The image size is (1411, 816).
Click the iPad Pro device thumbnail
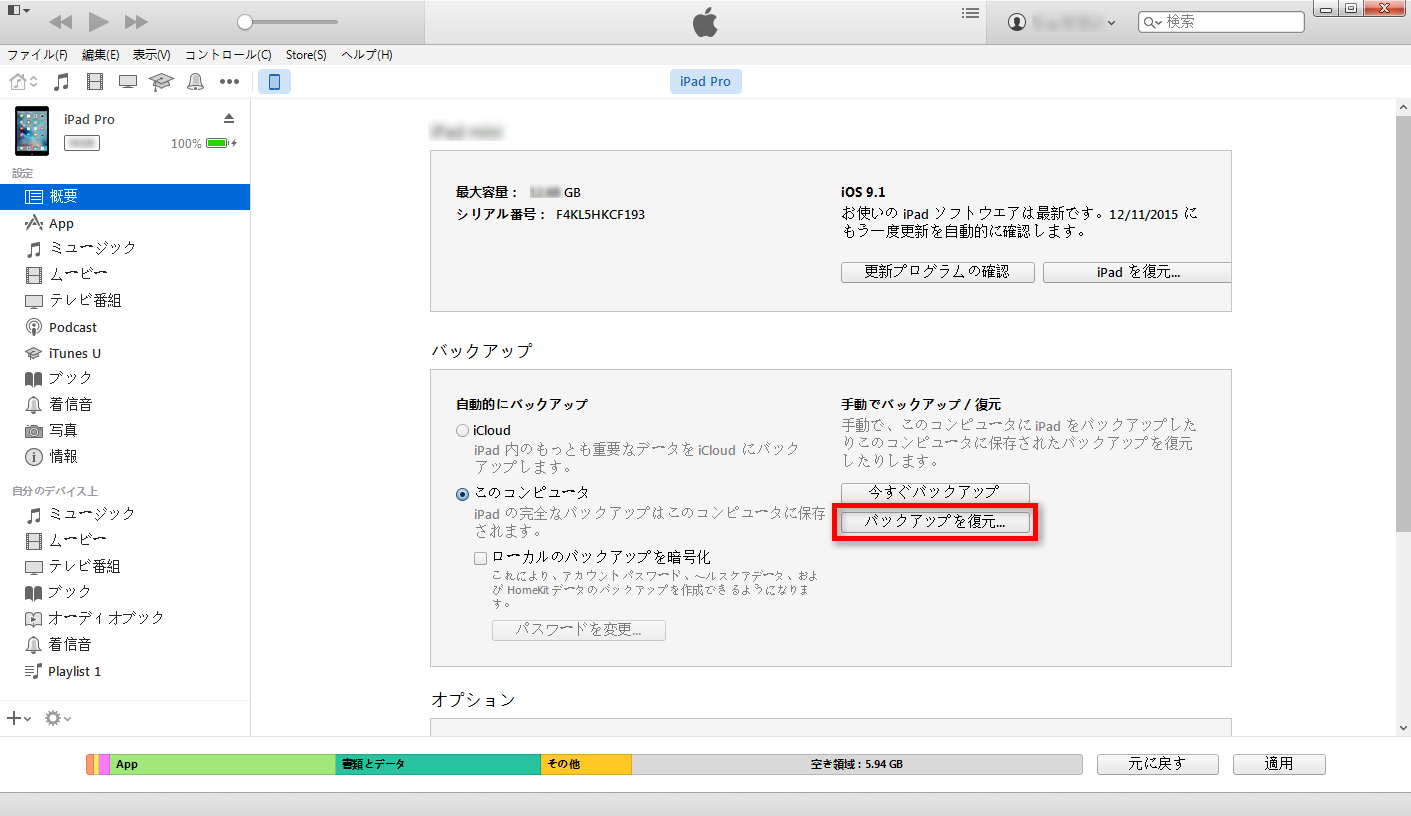pos(32,131)
